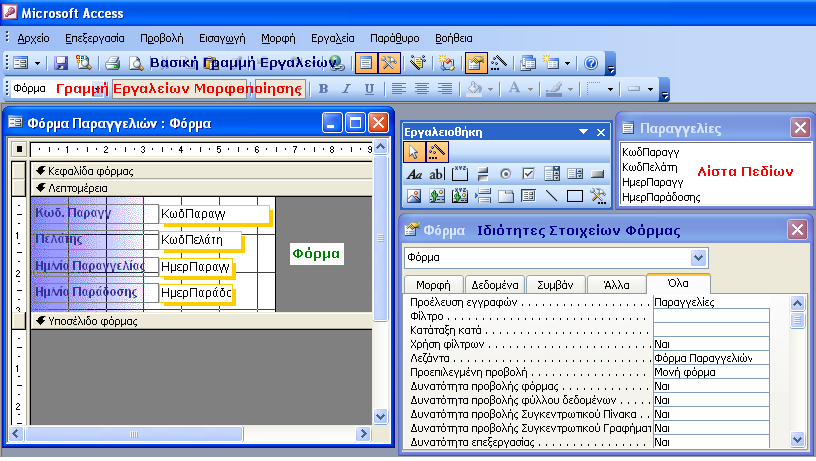Viewport: 816px width, 461px height.
Task: Select the Line tool in toolbox
Action: (552, 196)
